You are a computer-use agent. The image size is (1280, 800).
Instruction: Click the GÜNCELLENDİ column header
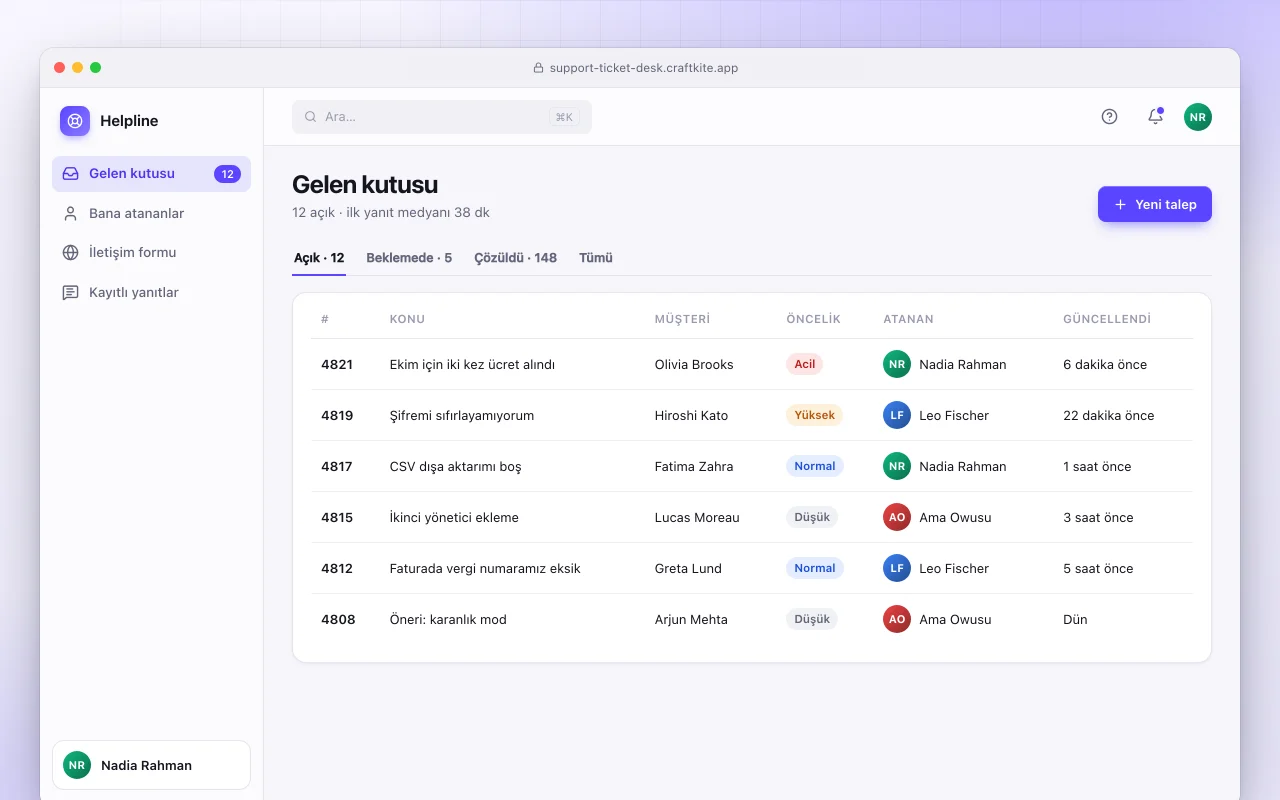click(x=1107, y=320)
